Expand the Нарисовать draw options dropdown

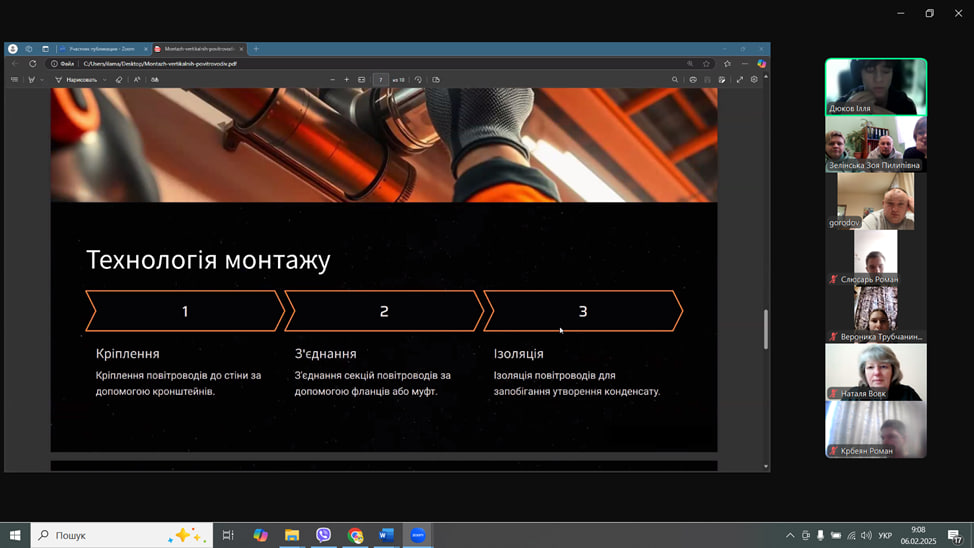tap(104, 80)
